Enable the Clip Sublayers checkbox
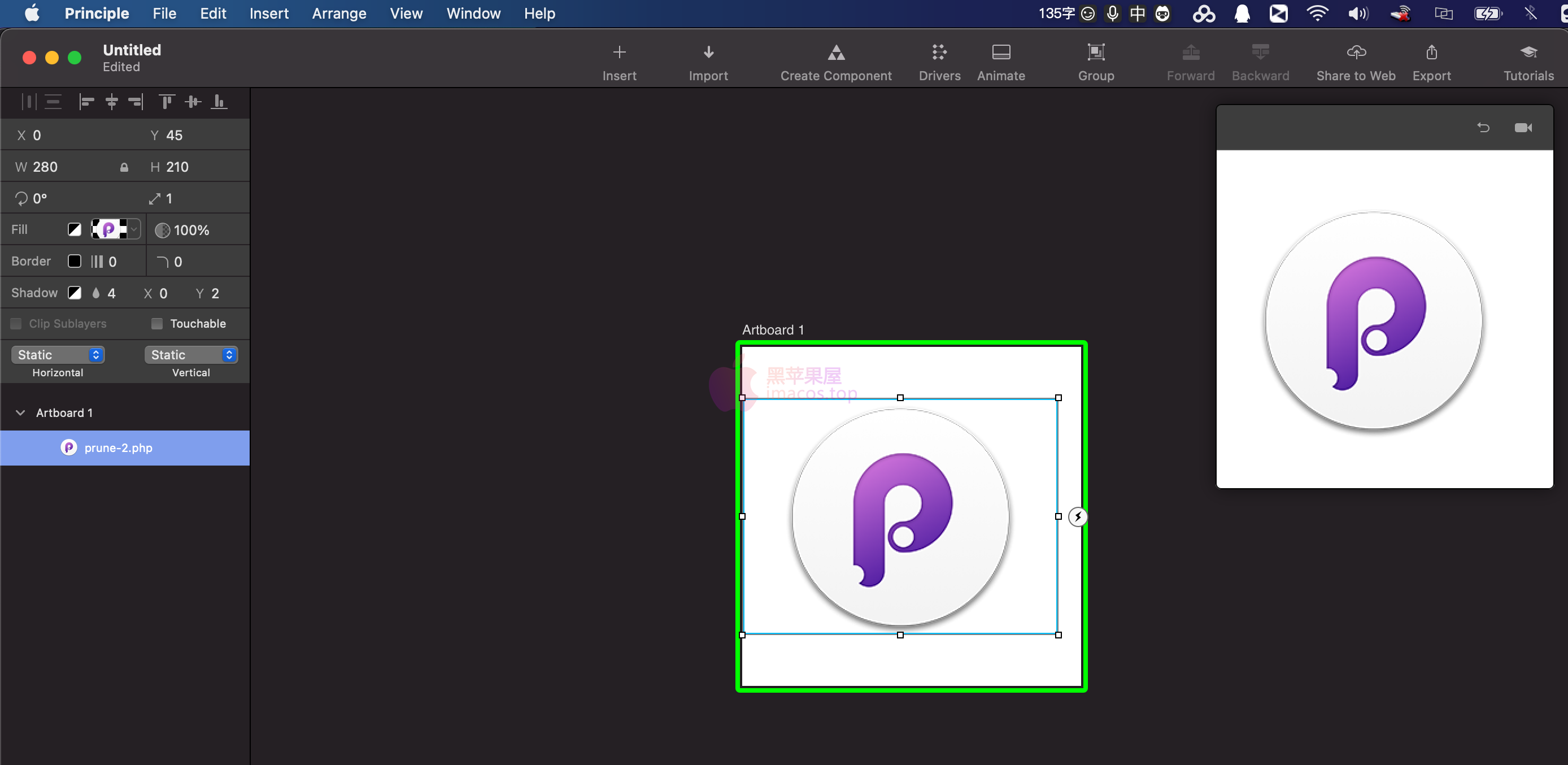 tap(16, 323)
